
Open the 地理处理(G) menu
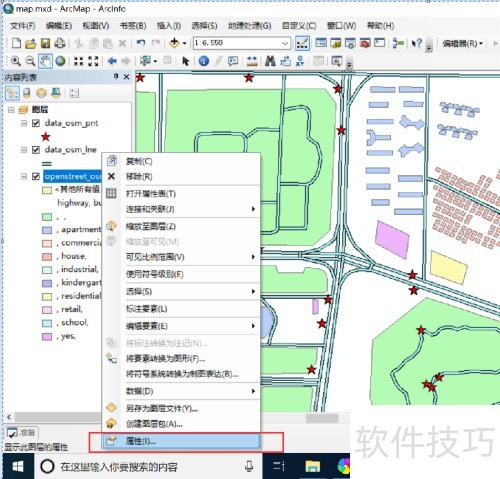click(x=249, y=26)
